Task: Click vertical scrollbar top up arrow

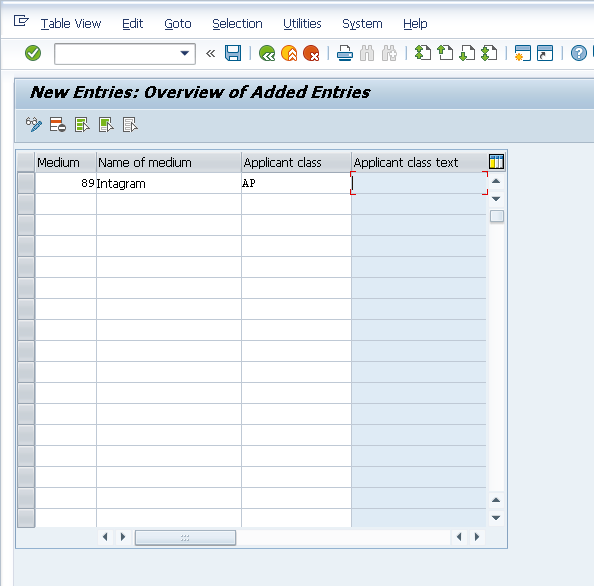Action: tap(496, 181)
